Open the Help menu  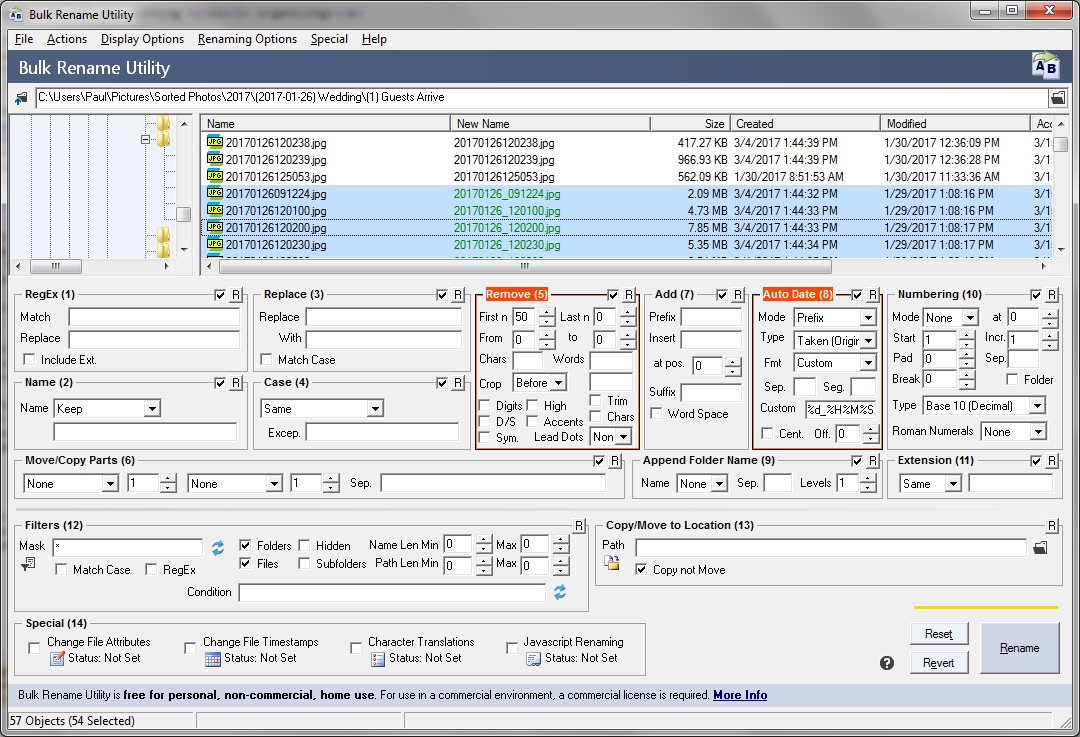[374, 39]
